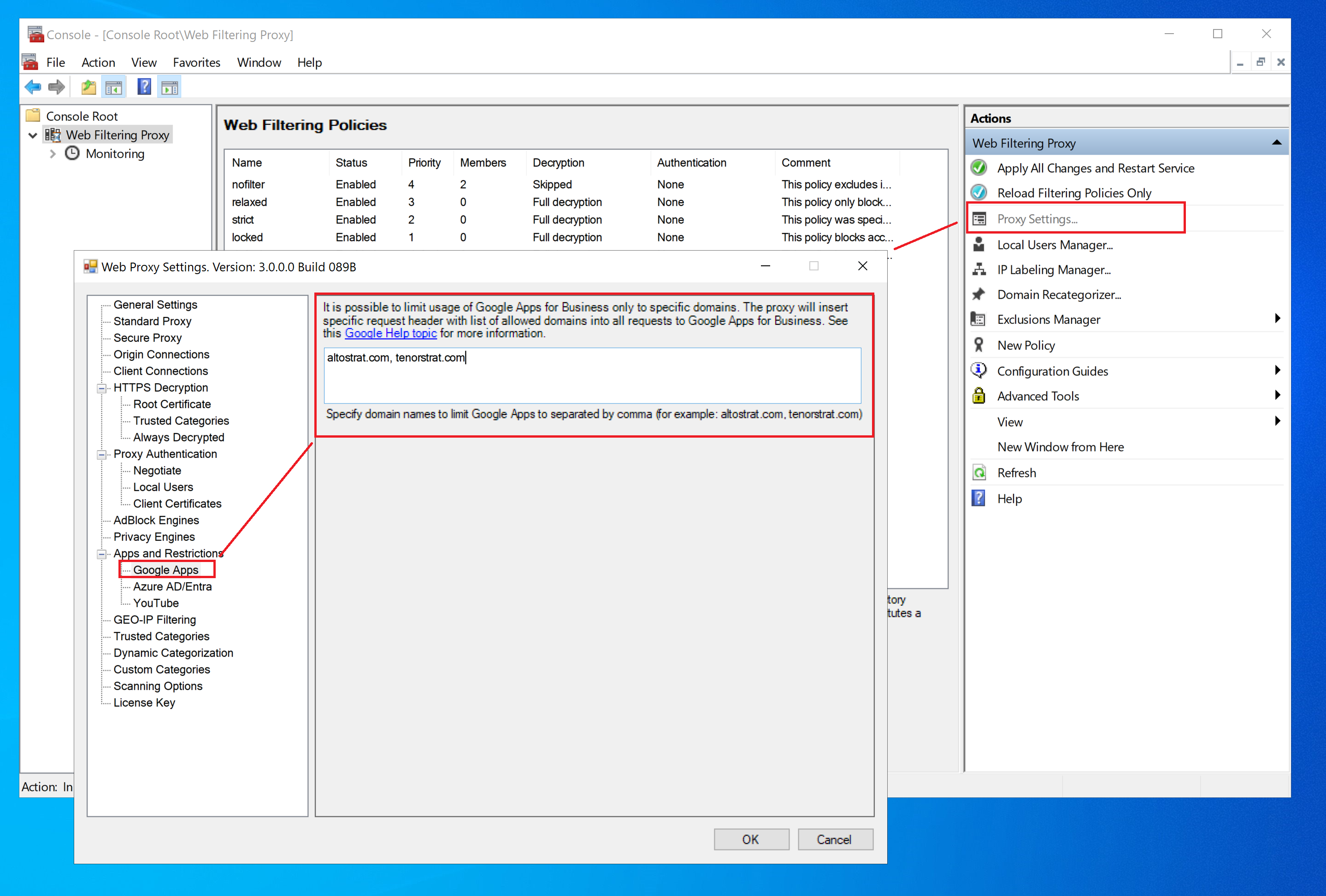Click the Monitoring clock icon in tree
Image resolution: width=1326 pixels, height=896 pixels.
(x=72, y=153)
